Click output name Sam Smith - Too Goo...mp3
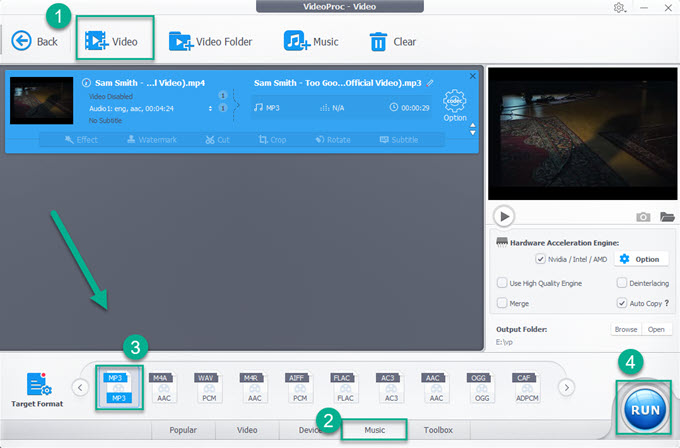Screen dimensions: 680x448 pos(337,83)
